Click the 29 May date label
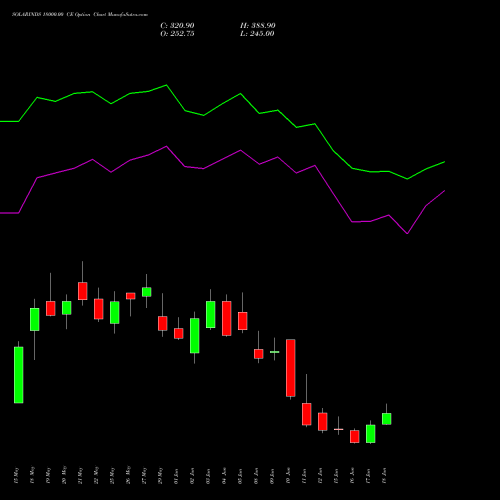 pos(161,476)
